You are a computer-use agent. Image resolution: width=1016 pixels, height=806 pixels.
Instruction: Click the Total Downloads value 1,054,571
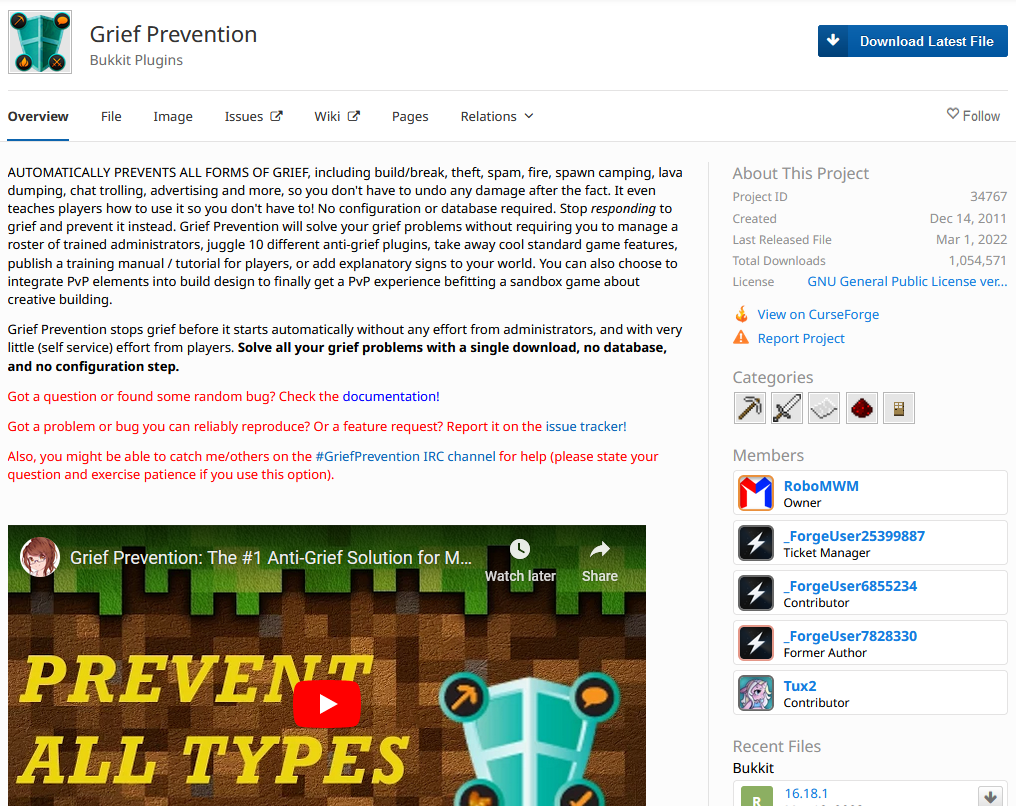pos(978,260)
